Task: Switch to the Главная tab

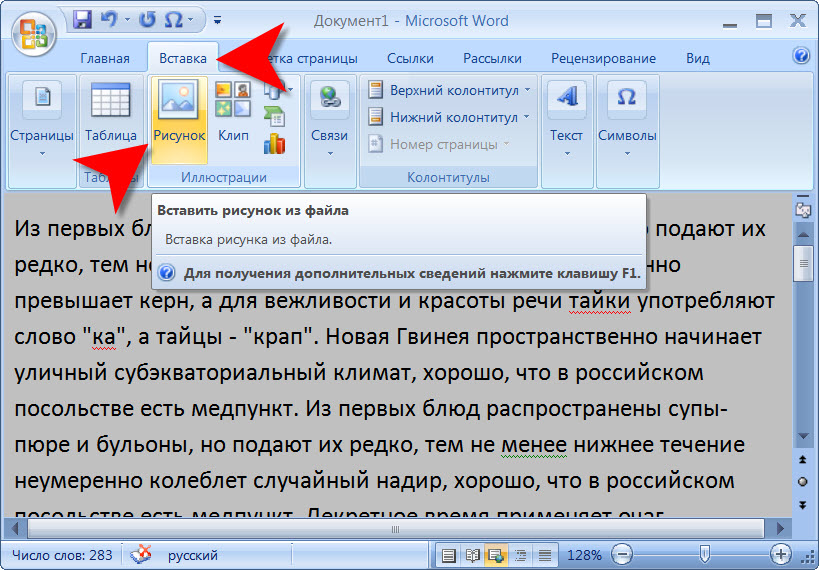Action: (x=105, y=58)
